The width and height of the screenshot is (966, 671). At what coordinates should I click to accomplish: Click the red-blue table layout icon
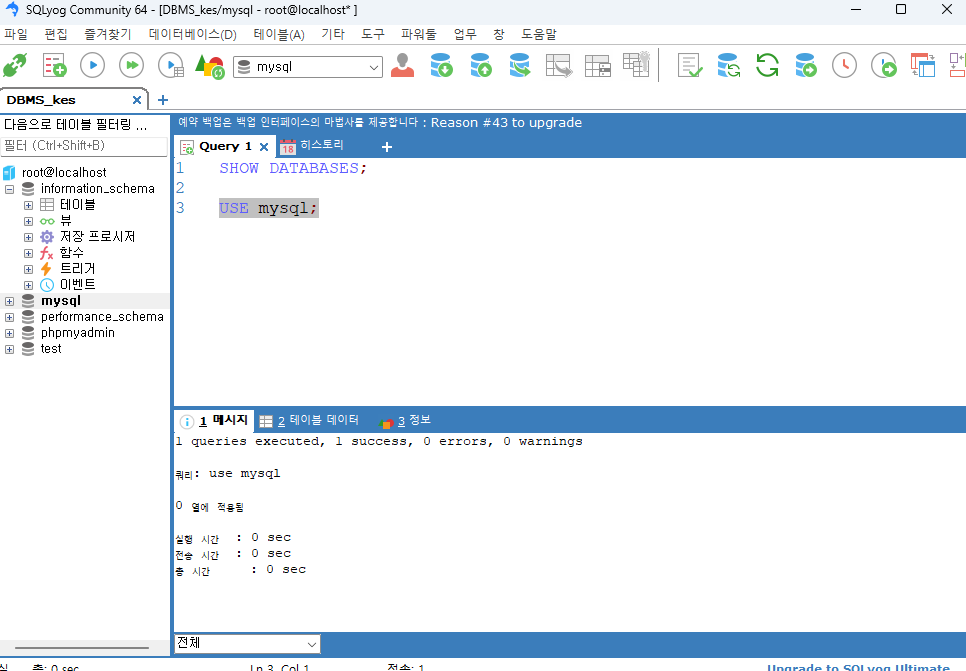[923, 65]
